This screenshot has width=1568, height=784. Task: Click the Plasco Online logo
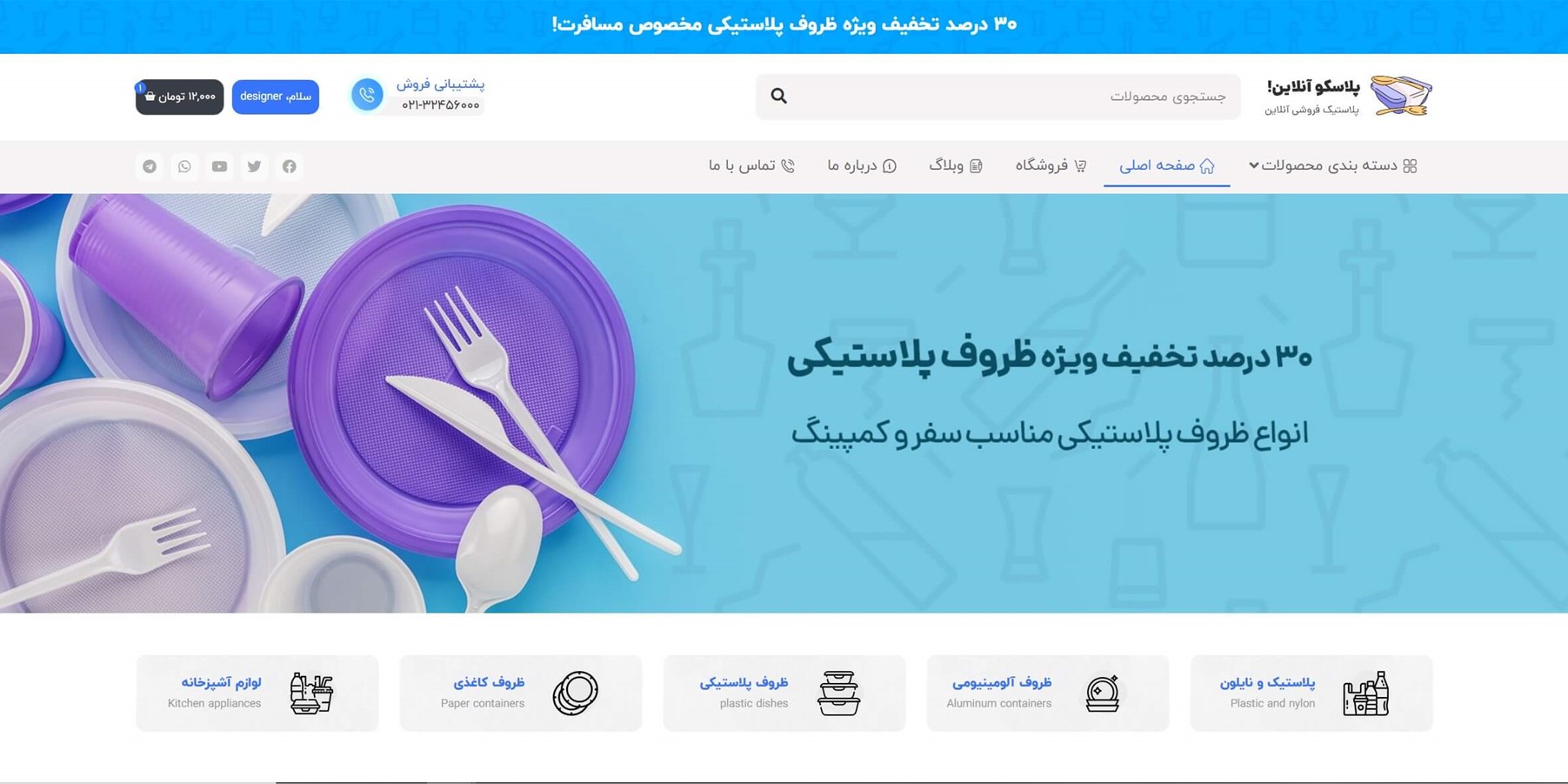pyautogui.click(x=1348, y=96)
